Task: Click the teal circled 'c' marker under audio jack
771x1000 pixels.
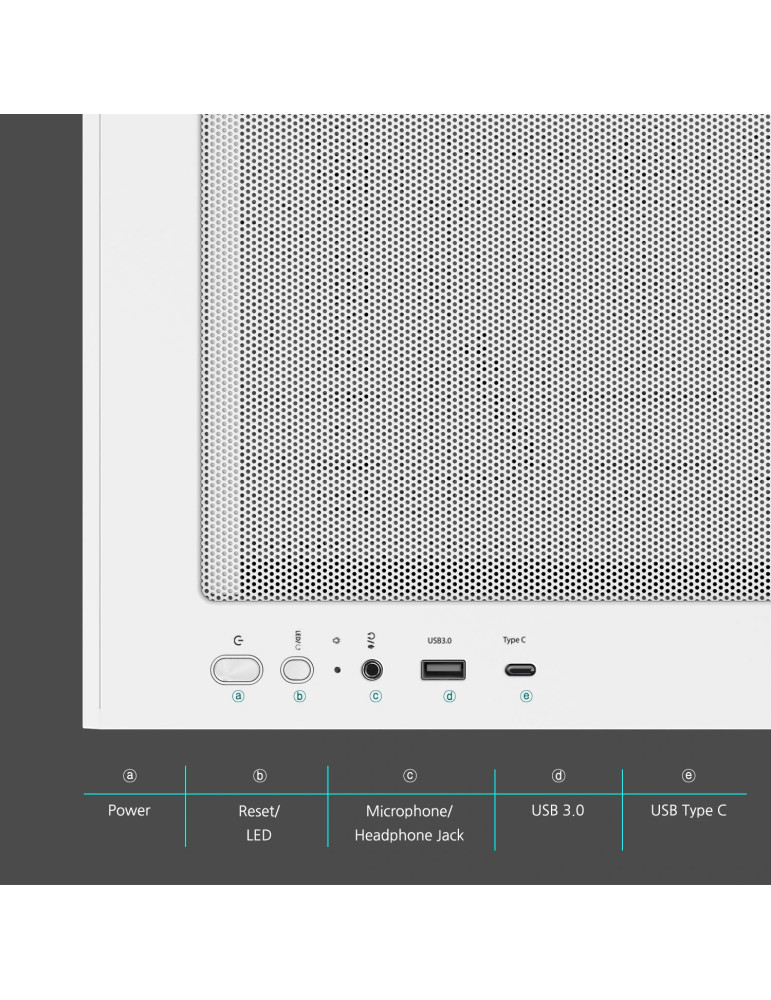Action: (x=376, y=696)
